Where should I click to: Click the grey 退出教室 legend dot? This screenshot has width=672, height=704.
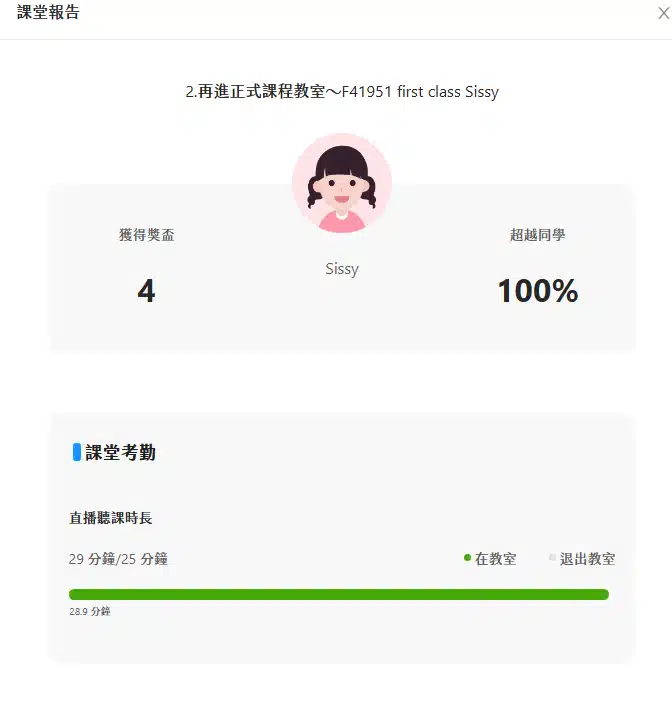click(x=552, y=558)
